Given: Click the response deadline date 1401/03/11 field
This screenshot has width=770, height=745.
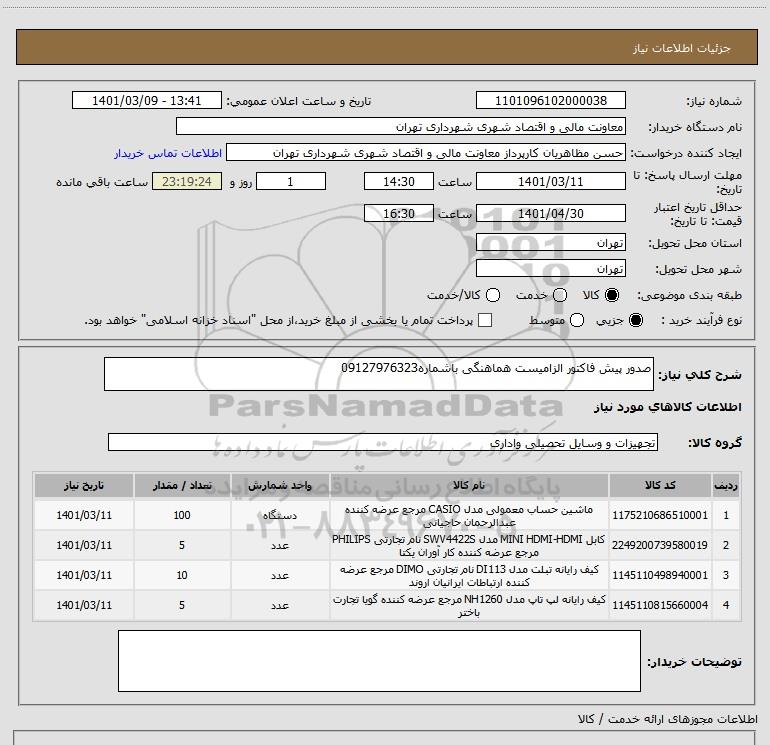Looking at the screenshot, I should tap(550, 181).
